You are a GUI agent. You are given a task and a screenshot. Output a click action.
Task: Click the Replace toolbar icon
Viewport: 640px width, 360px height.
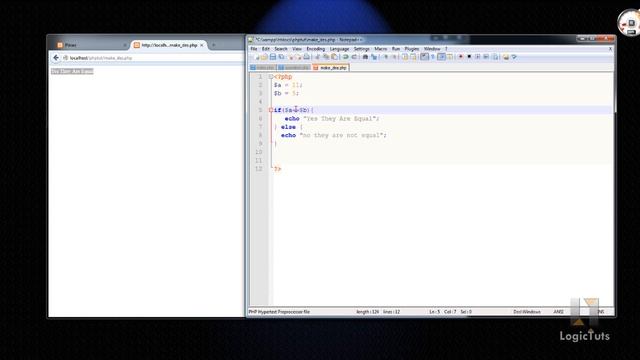click(374, 57)
